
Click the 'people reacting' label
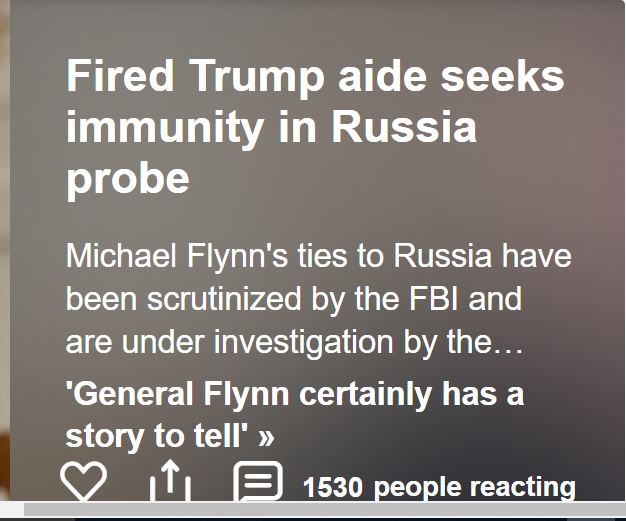(475, 487)
